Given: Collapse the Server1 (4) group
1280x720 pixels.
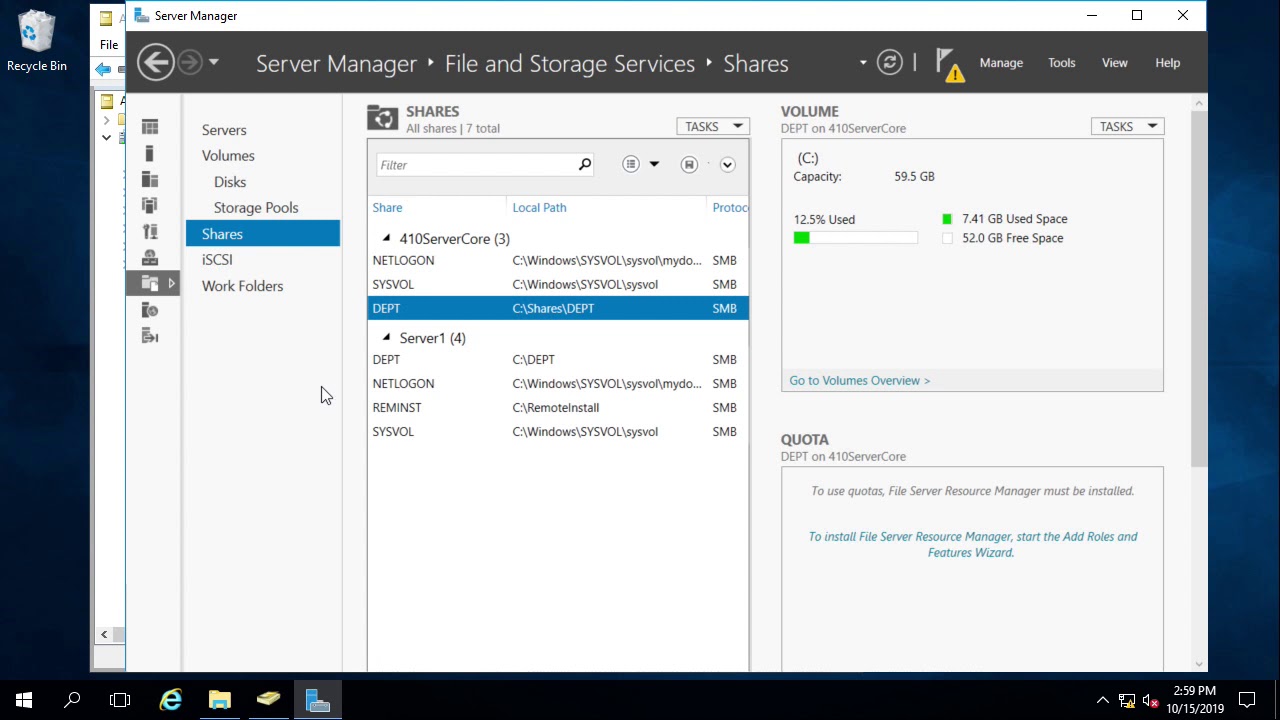Looking at the screenshot, I should point(387,338).
